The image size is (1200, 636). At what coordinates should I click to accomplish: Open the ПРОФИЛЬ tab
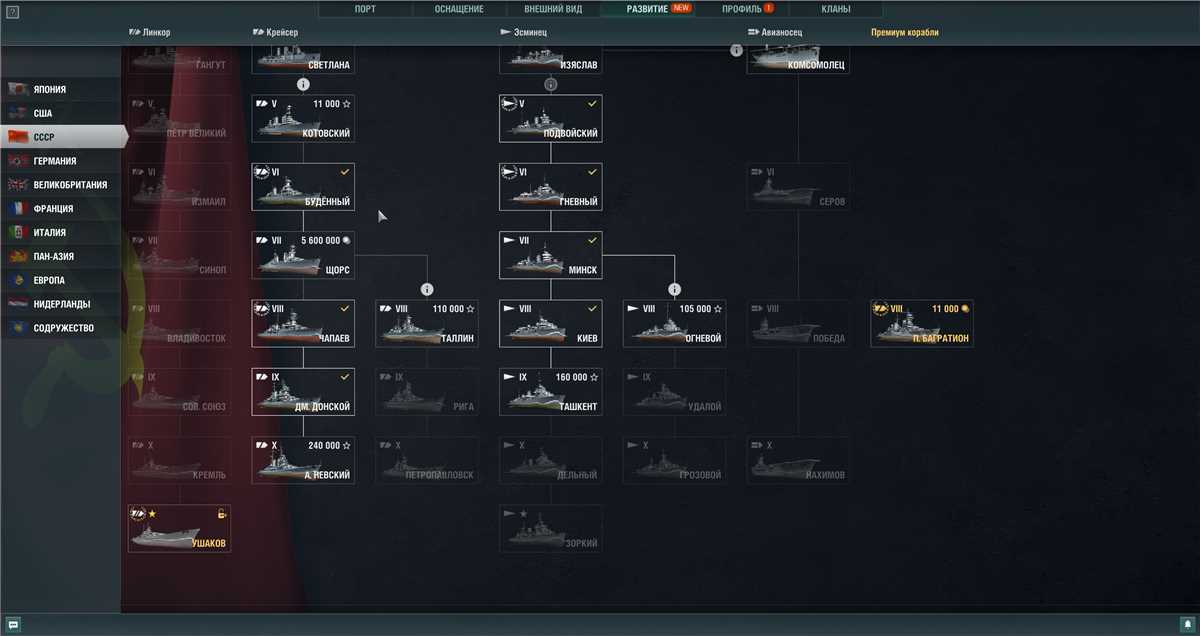pyautogui.click(x=741, y=9)
